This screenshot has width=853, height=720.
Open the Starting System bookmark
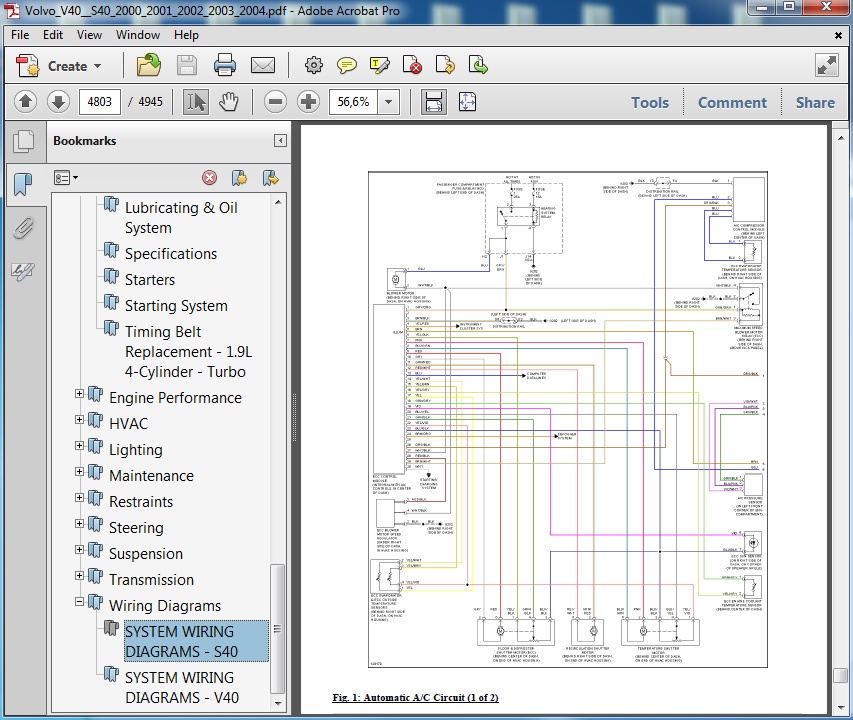(x=176, y=306)
